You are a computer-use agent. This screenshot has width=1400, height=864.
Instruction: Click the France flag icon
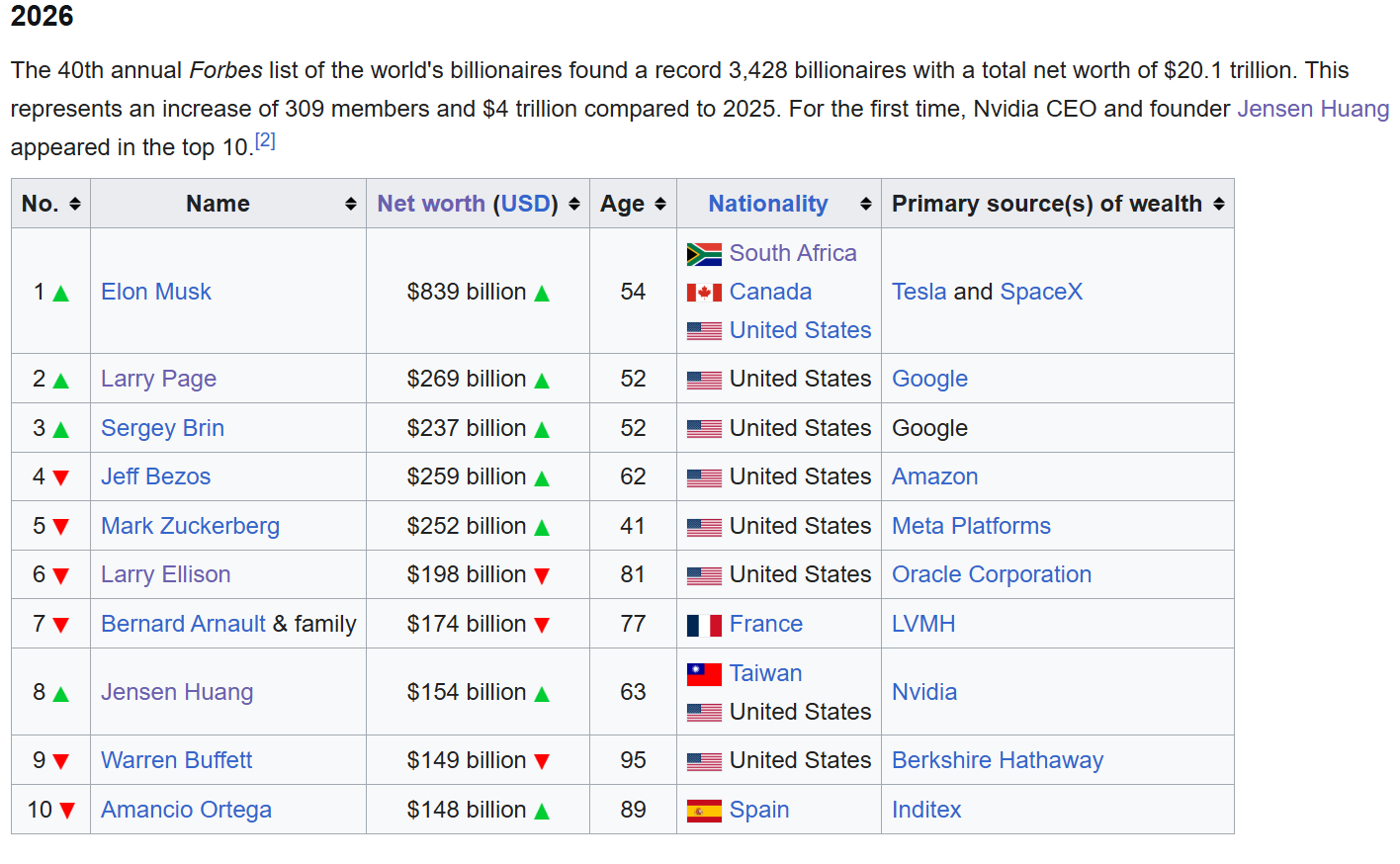click(704, 625)
